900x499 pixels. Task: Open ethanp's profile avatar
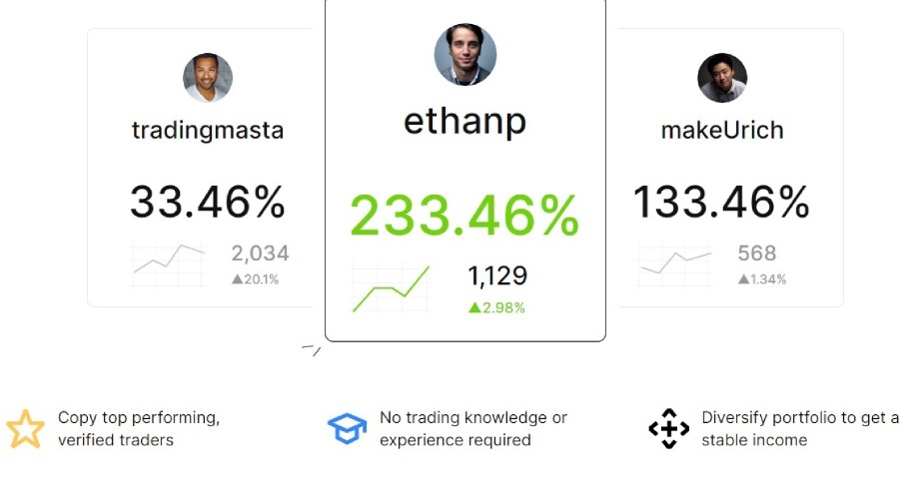[465, 55]
